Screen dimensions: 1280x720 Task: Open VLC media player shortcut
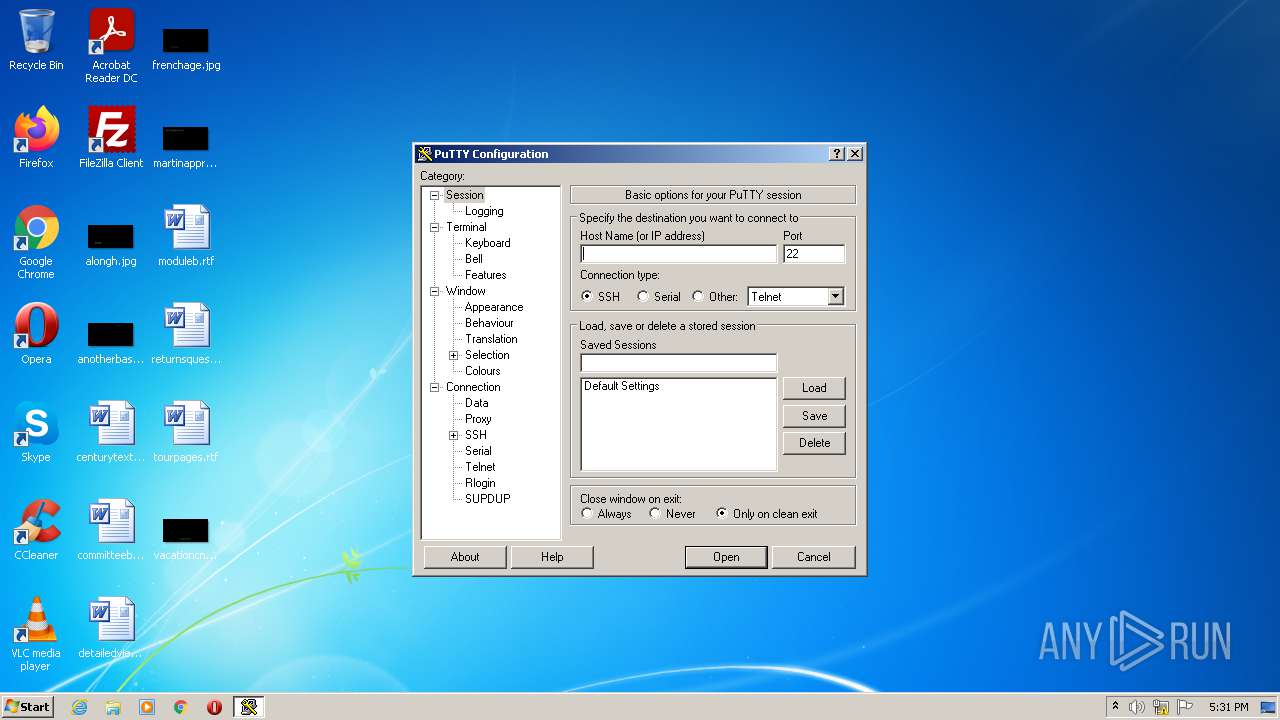pyautogui.click(x=36, y=635)
